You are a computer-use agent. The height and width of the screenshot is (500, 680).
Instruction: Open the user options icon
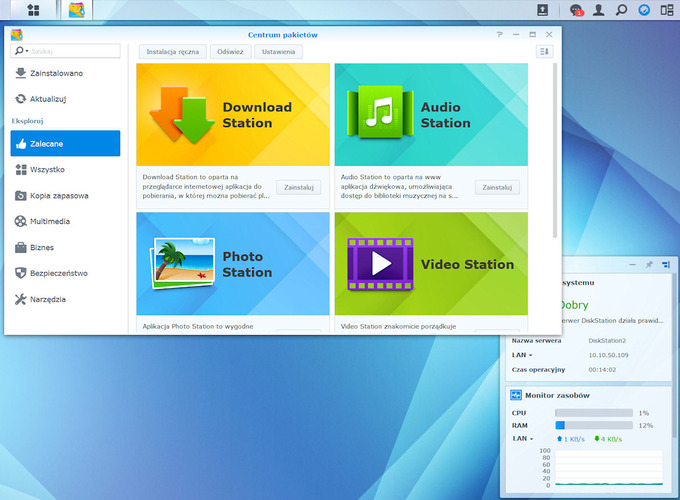point(599,10)
